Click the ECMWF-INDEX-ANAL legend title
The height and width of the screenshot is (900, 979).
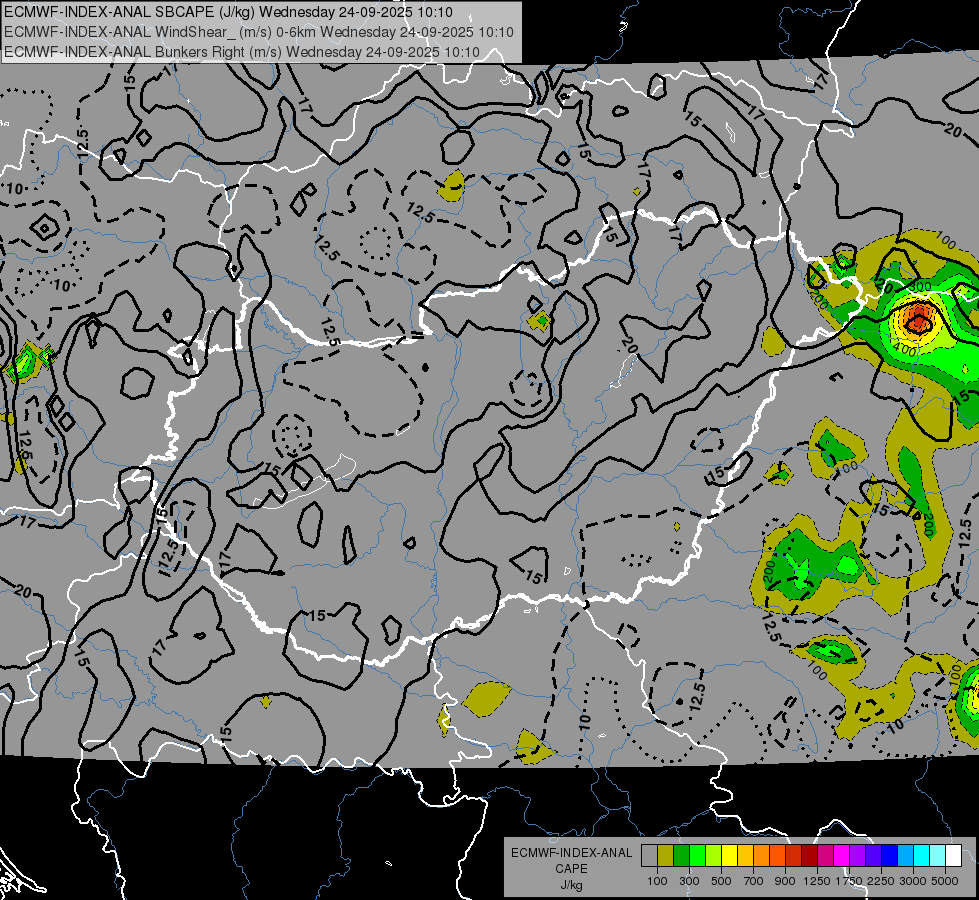pos(571,853)
